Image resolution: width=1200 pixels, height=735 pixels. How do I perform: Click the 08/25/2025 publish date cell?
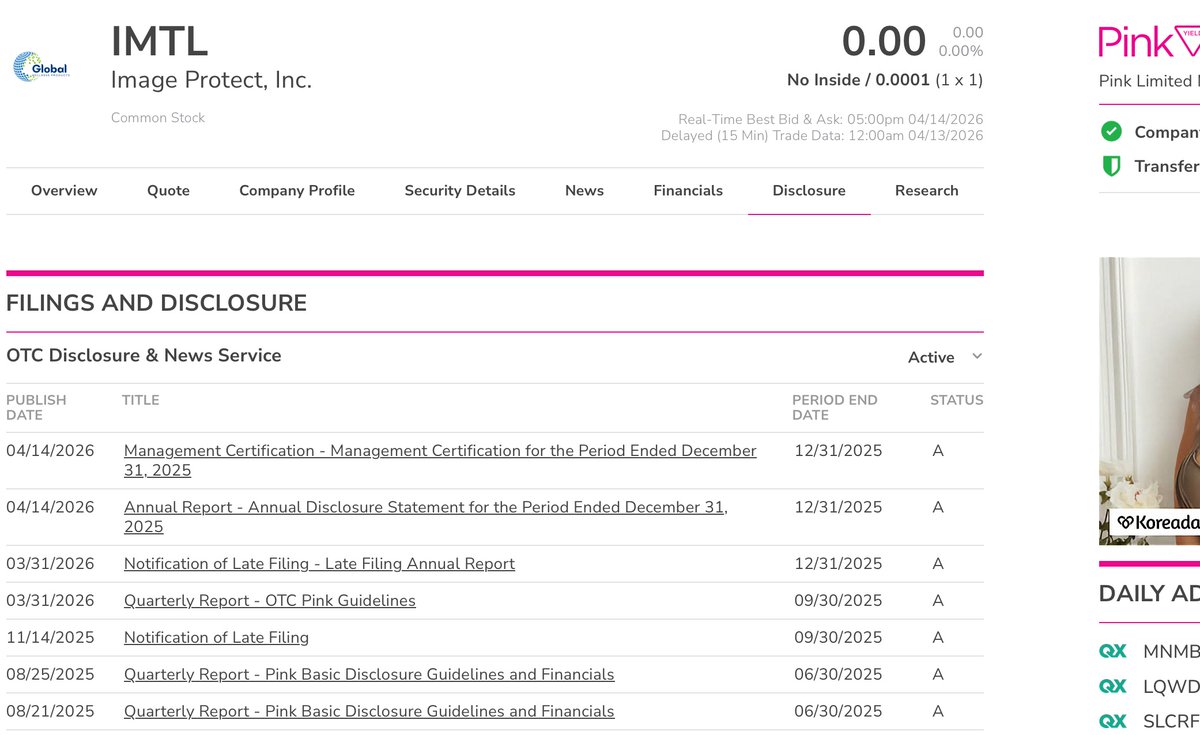pos(50,675)
